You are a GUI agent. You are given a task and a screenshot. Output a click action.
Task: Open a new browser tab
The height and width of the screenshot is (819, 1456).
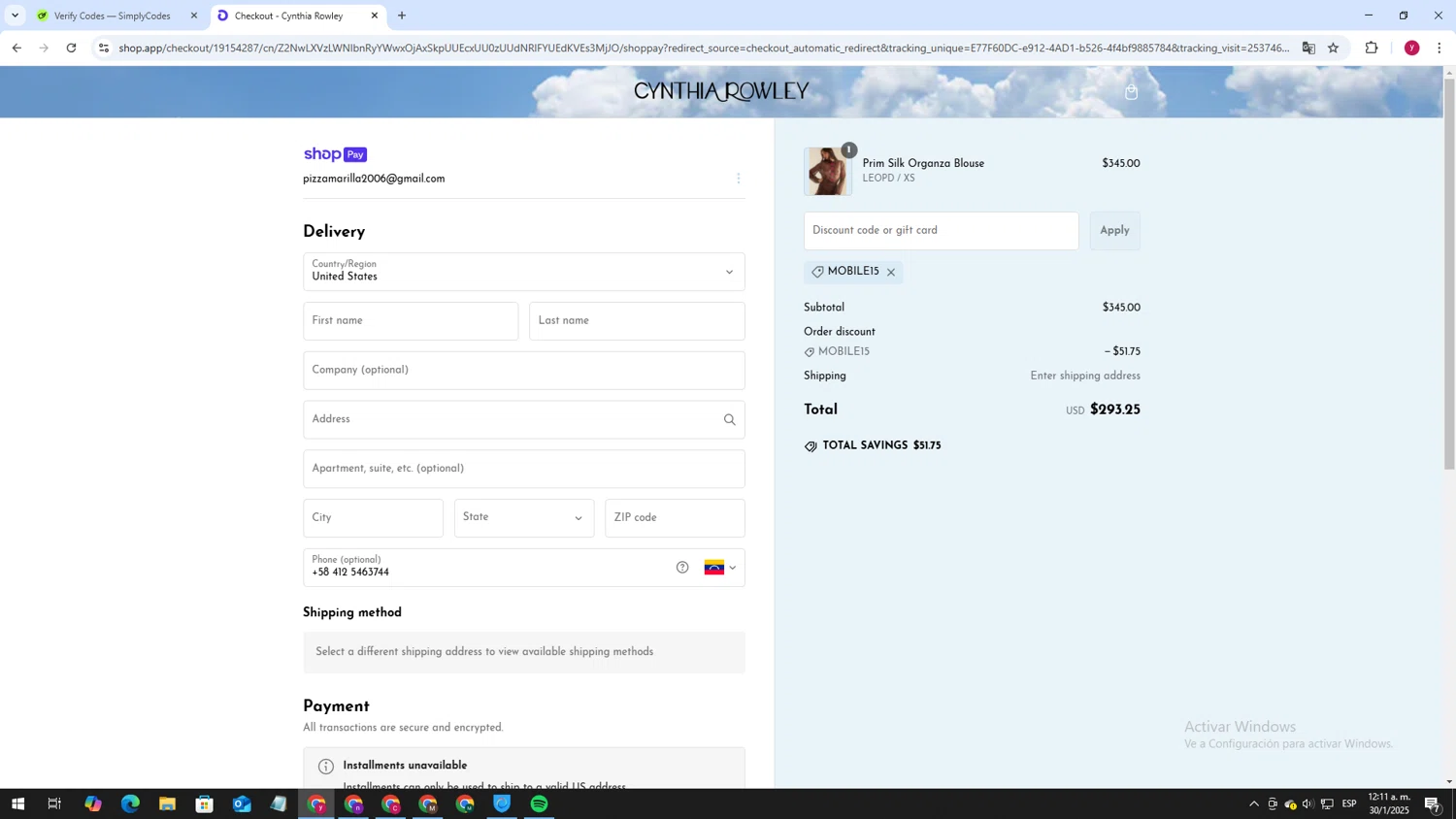click(x=402, y=16)
